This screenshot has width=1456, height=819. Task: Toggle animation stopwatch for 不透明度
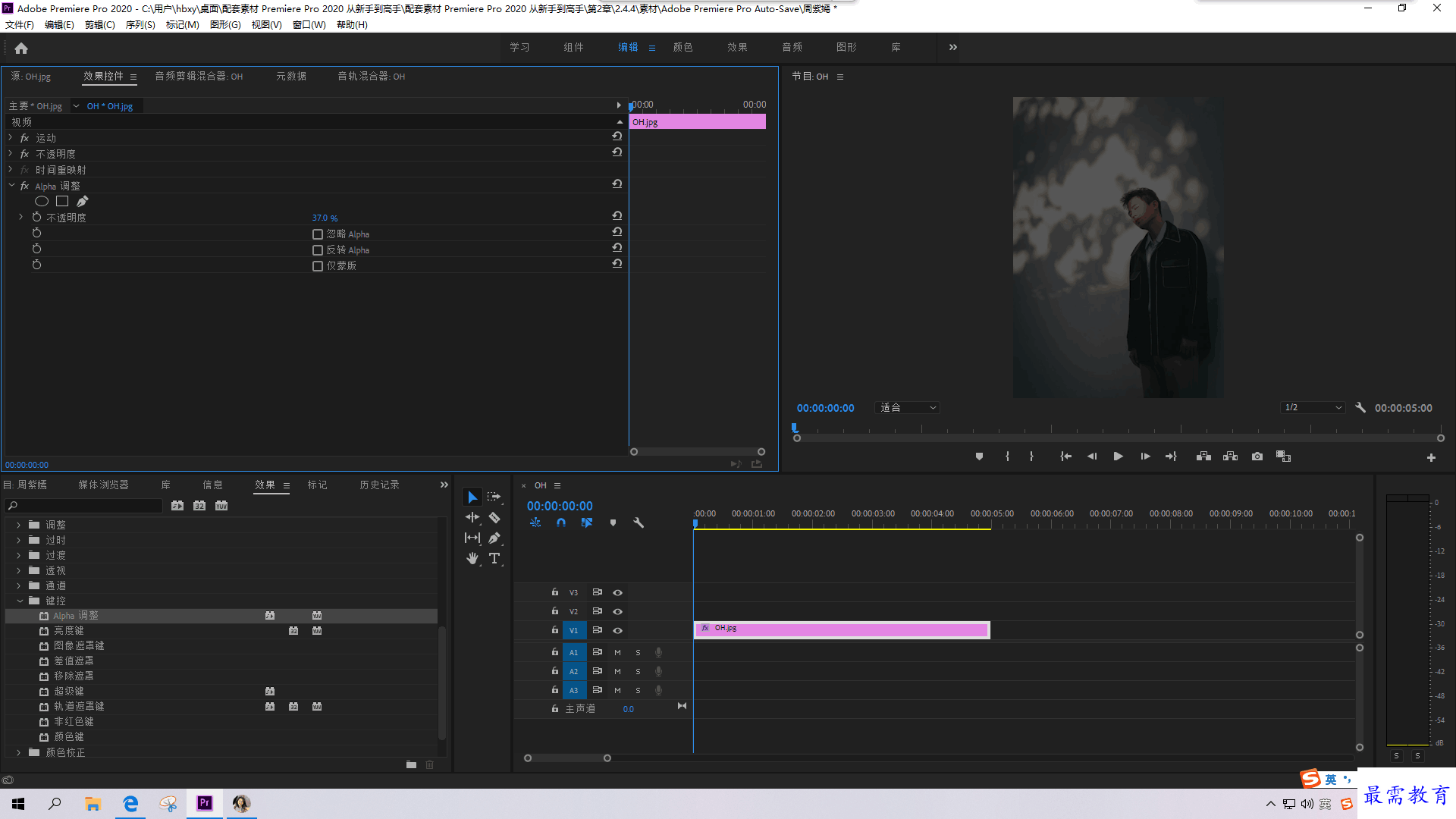point(36,217)
